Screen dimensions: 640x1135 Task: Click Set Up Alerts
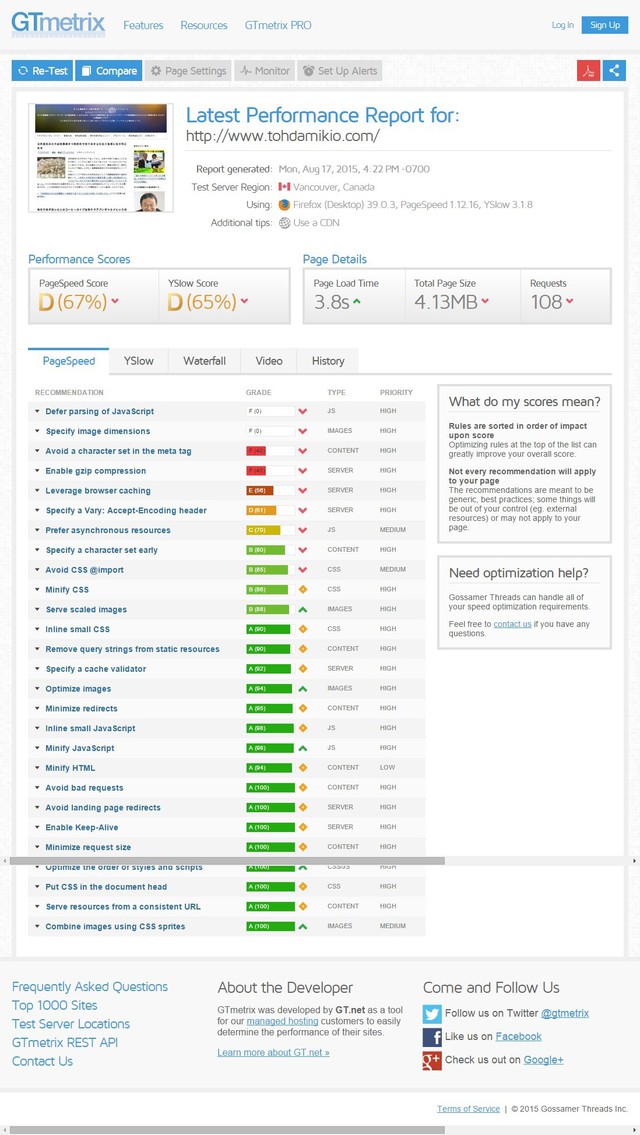point(340,71)
